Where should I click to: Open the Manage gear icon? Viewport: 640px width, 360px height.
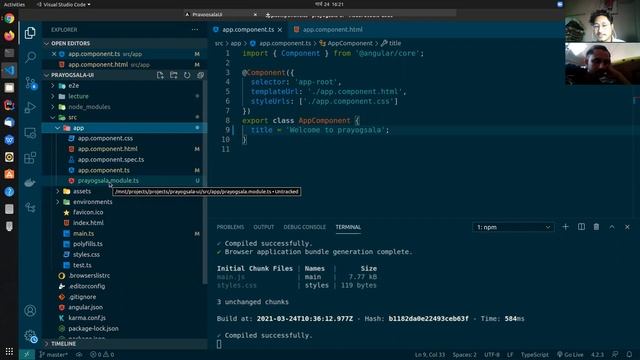coord(30,336)
